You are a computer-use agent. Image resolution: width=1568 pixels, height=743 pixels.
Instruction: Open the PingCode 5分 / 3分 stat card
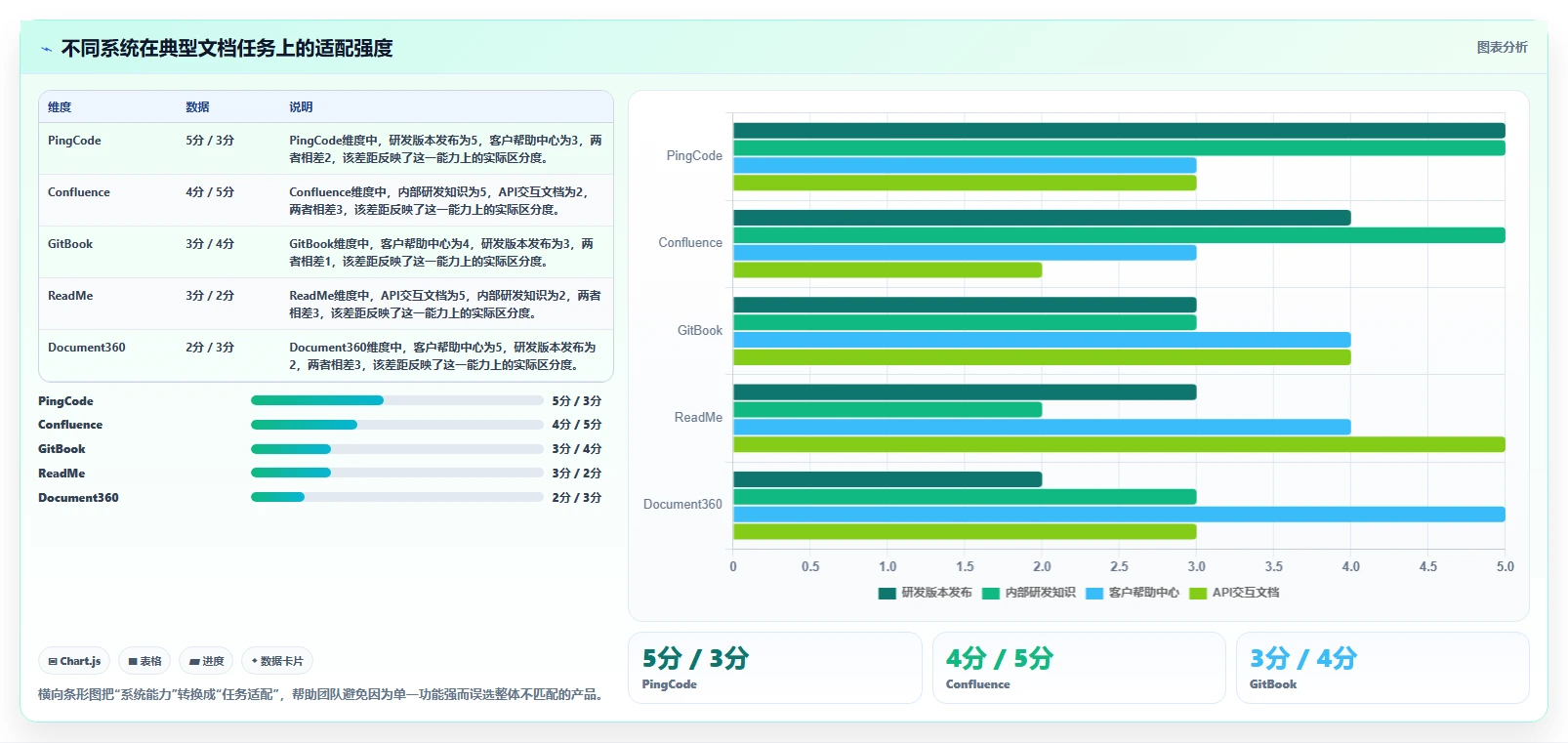(x=775, y=668)
